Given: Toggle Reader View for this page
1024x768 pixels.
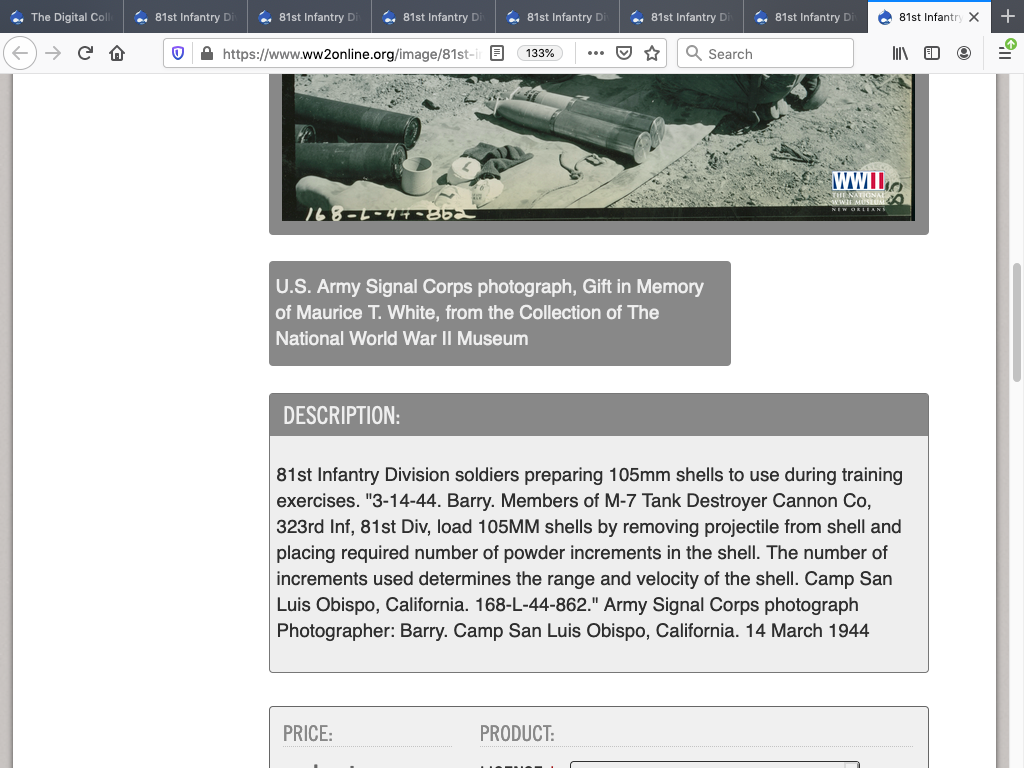Looking at the screenshot, I should [x=497, y=53].
